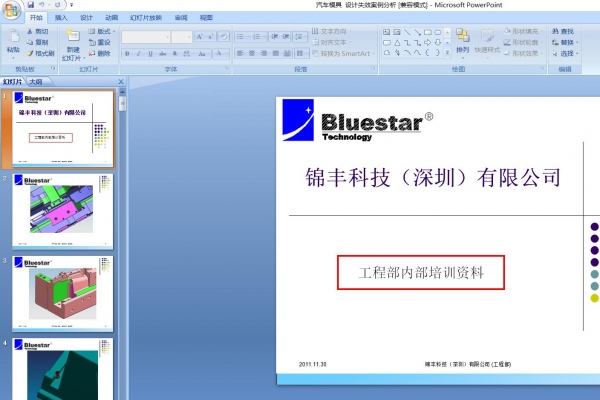Open the font color dropdown
The image size is (600, 400).
(220, 54)
